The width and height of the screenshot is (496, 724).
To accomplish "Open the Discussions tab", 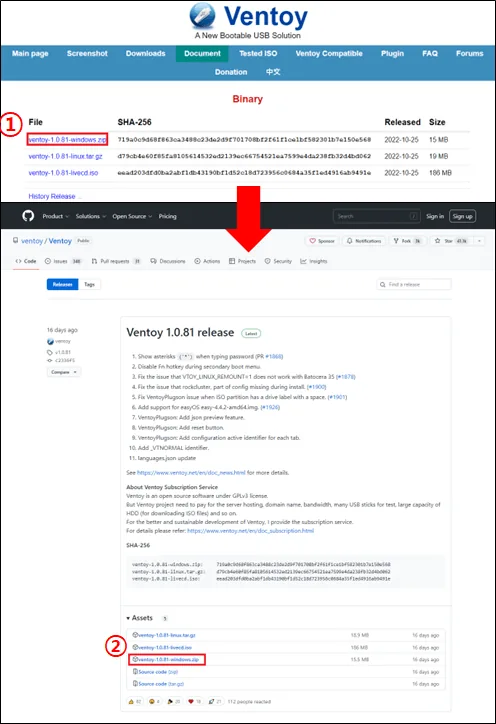I will (x=168, y=261).
